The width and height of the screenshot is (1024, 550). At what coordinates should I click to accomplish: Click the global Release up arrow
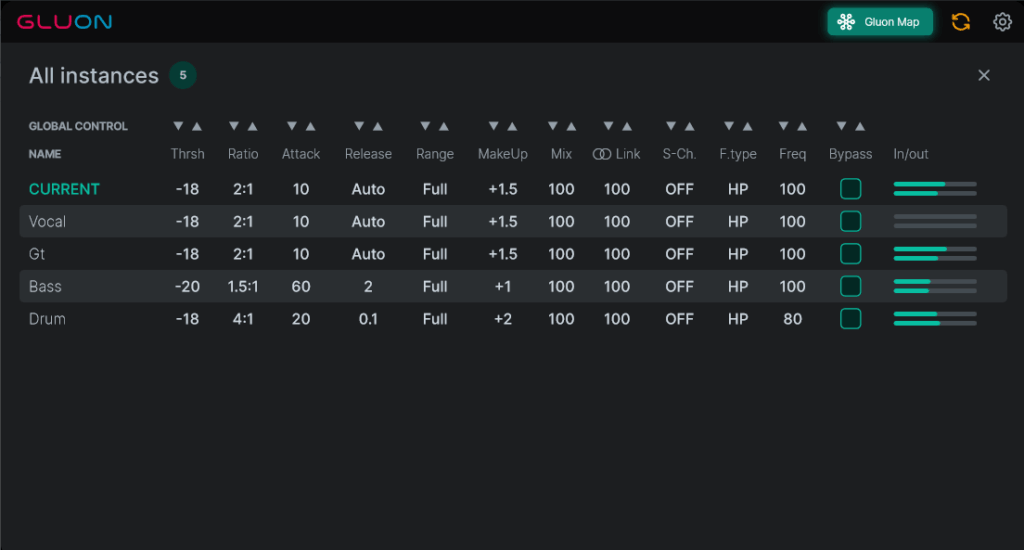[377, 126]
